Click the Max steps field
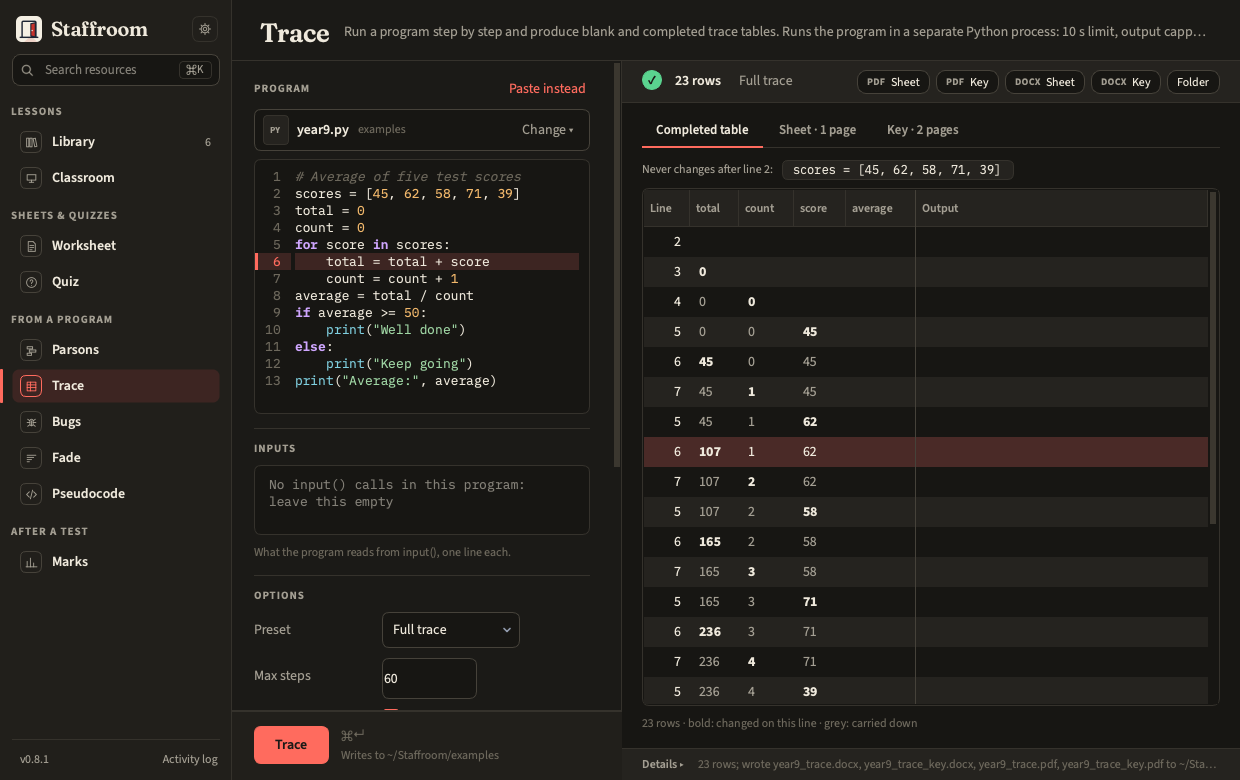1240x780 pixels. [429, 678]
